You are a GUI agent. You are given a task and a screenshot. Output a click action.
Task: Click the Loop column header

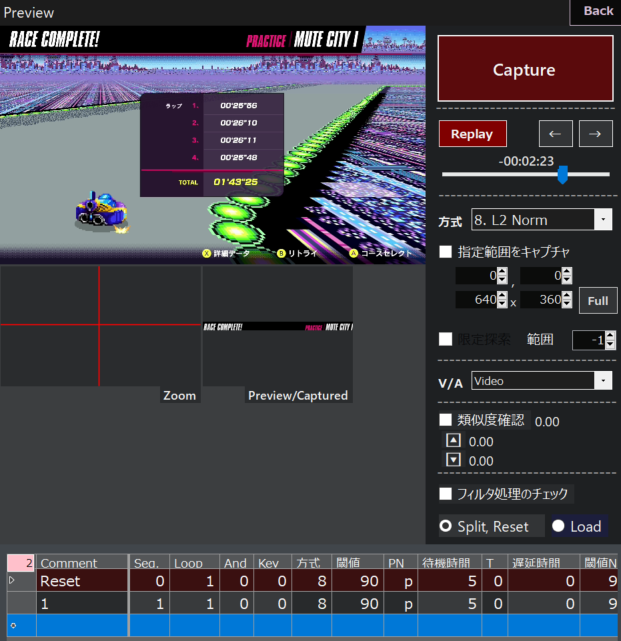point(195,563)
